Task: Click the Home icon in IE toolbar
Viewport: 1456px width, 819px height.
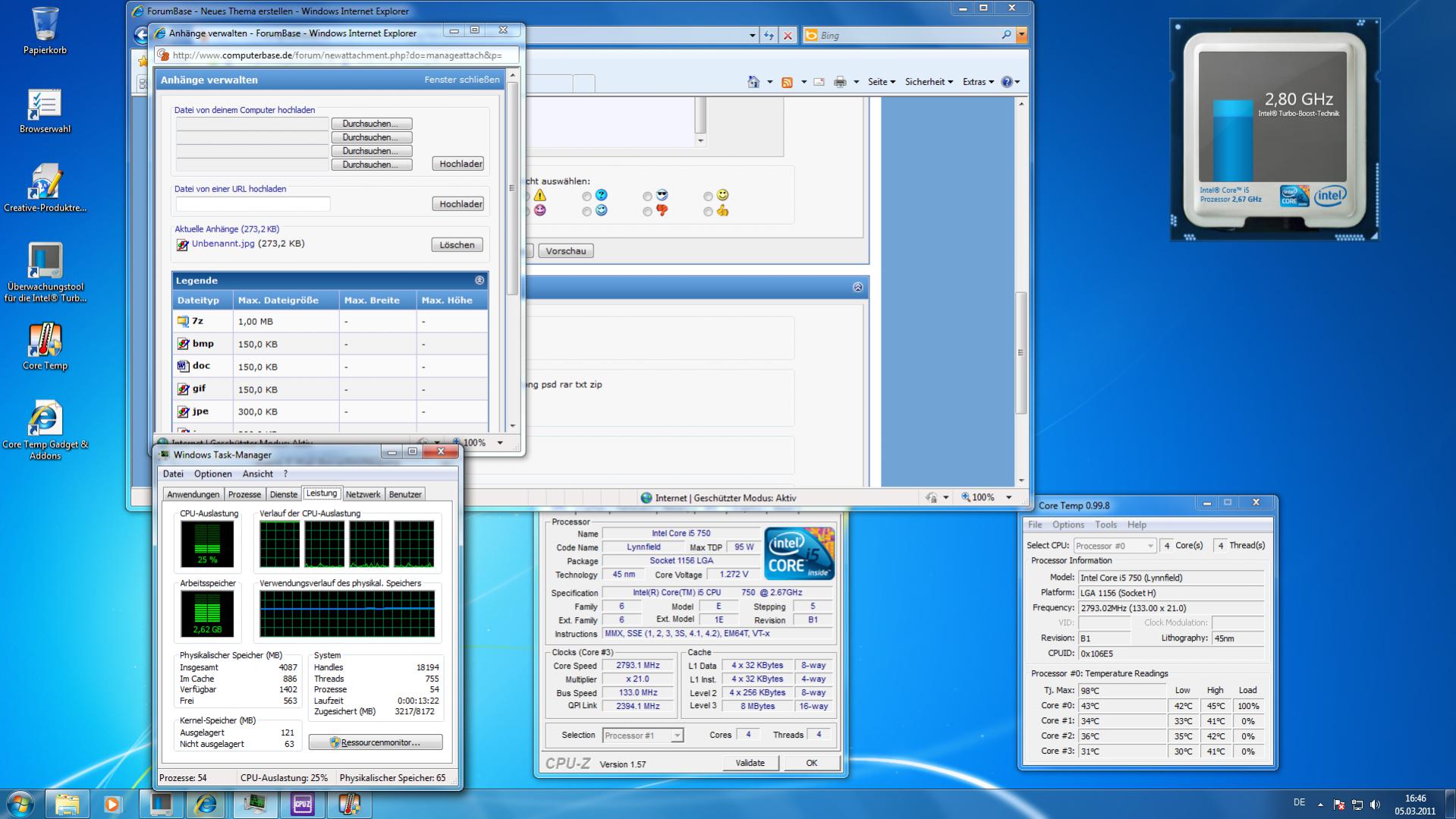Action: (753, 82)
